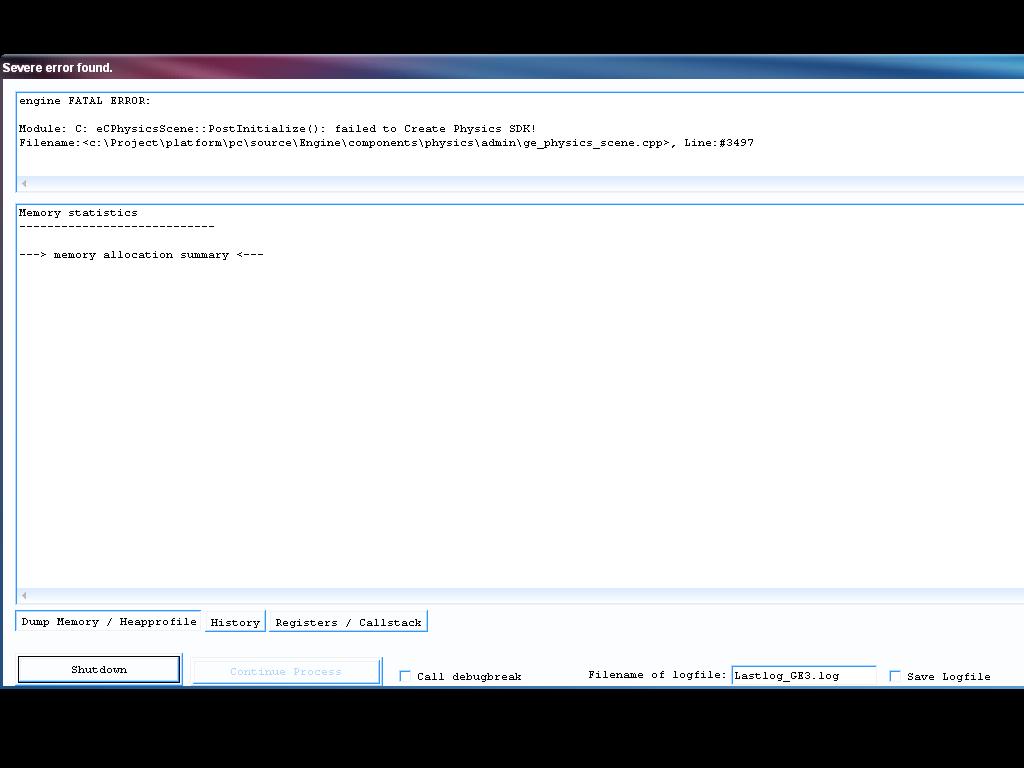Click the logfile filename input field
The height and width of the screenshot is (768, 1024).
tap(803, 676)
